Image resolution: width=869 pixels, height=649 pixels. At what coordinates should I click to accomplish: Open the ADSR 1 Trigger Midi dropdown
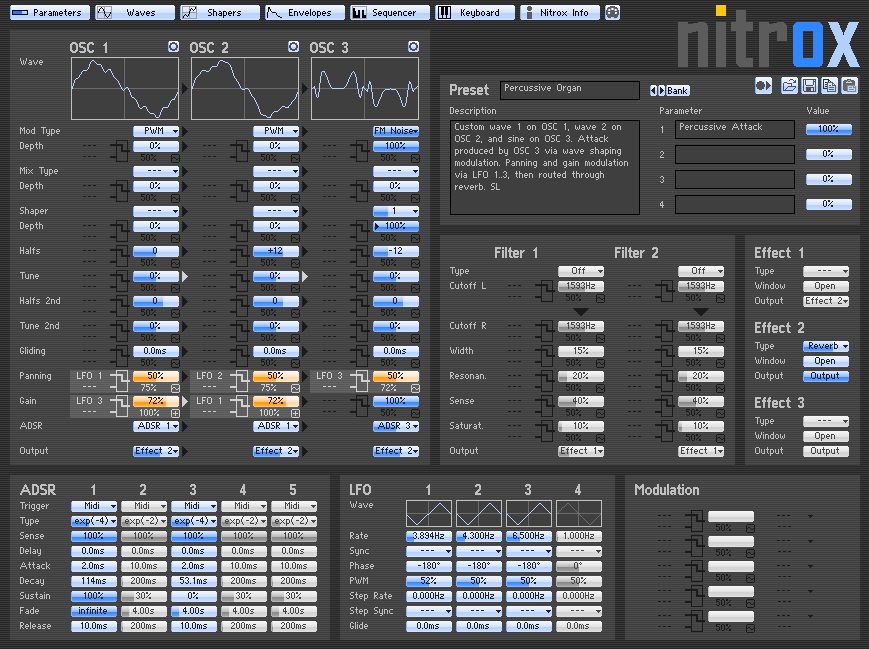94,506
